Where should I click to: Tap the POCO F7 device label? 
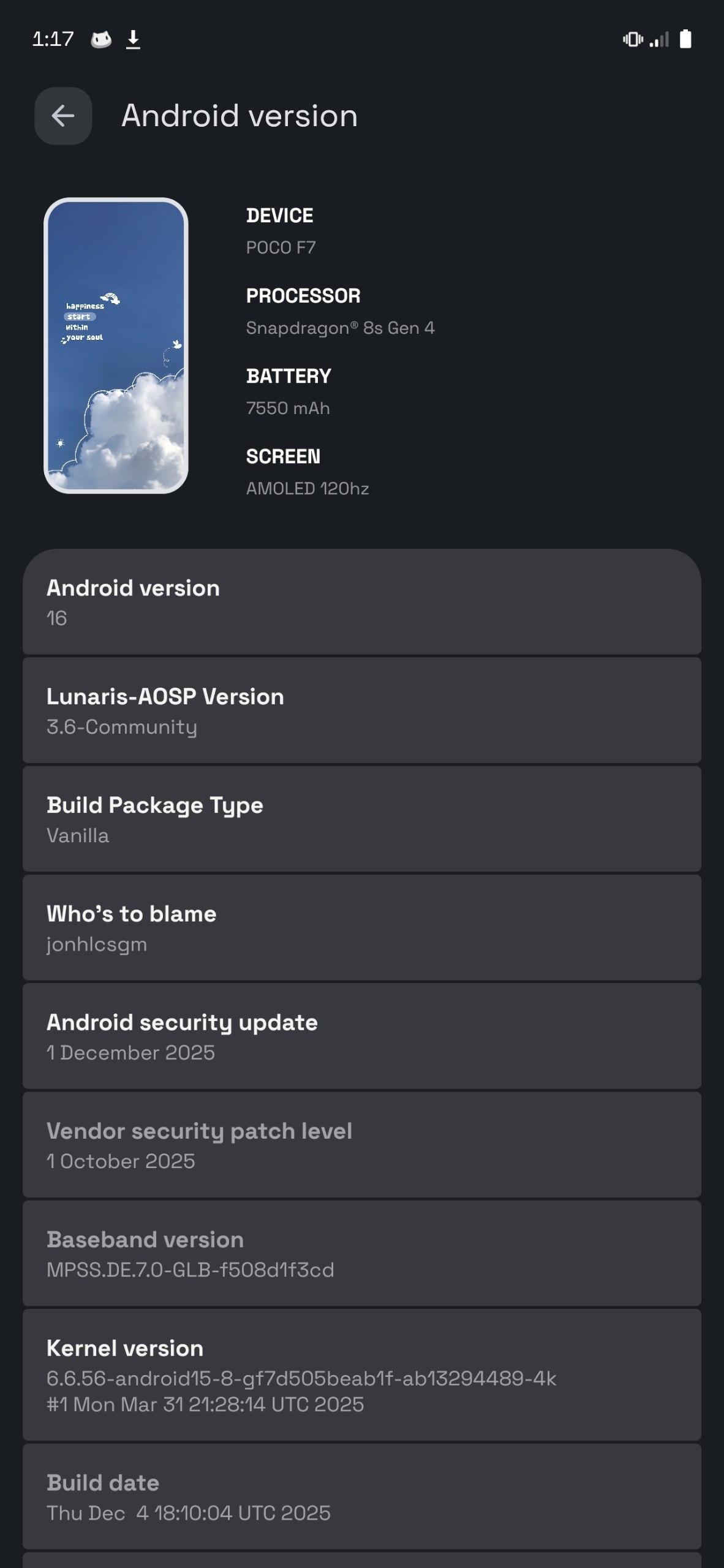[281, 247]
